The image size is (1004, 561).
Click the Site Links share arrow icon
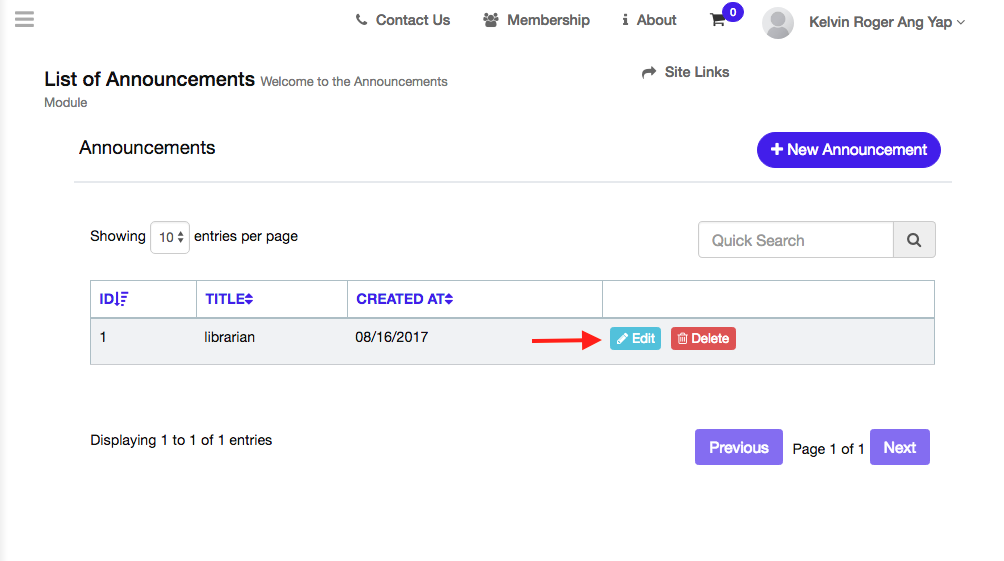click(x=648, y=72)
